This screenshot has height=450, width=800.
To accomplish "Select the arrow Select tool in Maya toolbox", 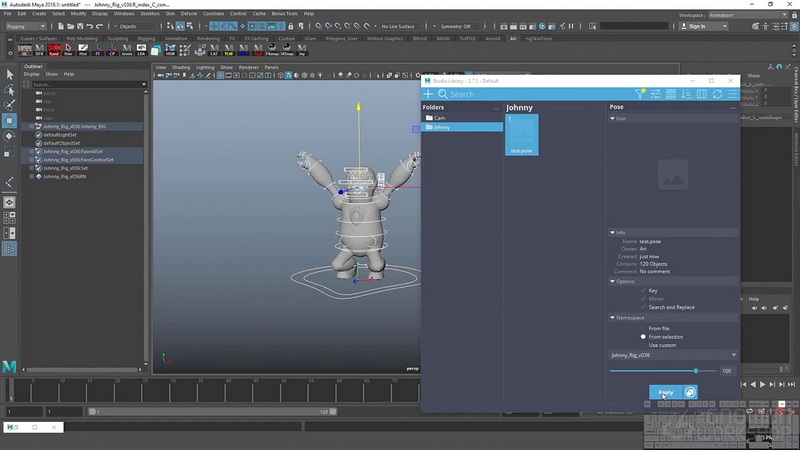I will point(9,74).
